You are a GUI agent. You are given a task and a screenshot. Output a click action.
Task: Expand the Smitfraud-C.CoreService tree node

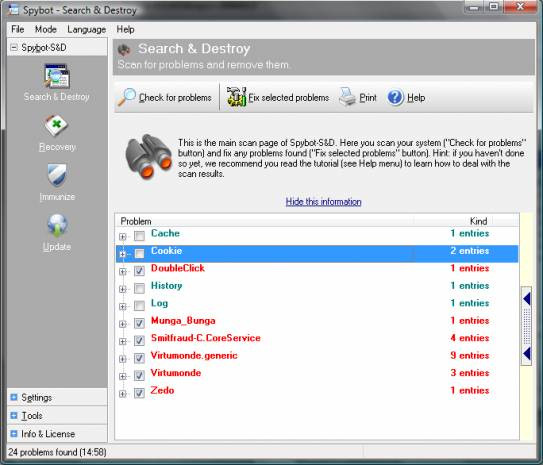pos(123,342)
